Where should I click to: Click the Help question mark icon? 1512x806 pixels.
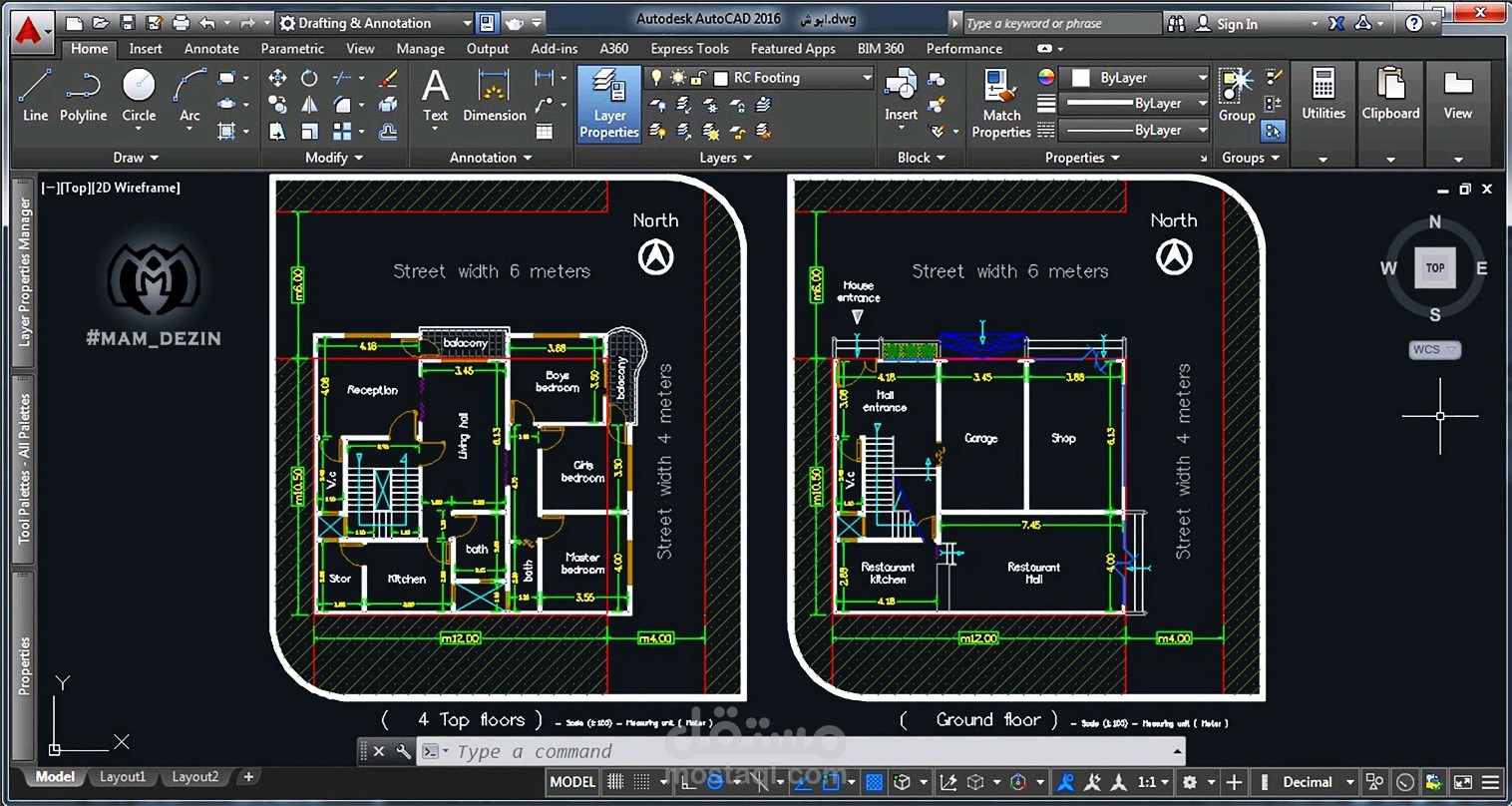tap(1414, 23)
